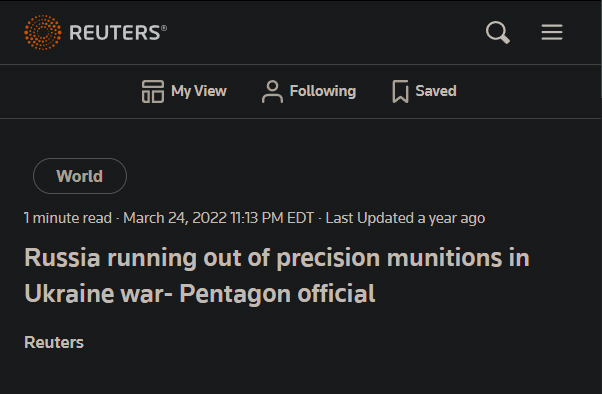
Task: Open the My View tab label
Action: (x=199, y=91)
